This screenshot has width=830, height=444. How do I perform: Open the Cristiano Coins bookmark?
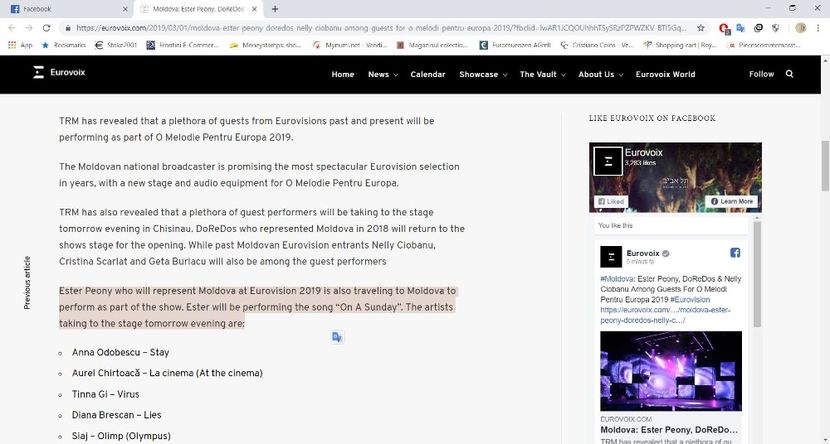point(596,45)
